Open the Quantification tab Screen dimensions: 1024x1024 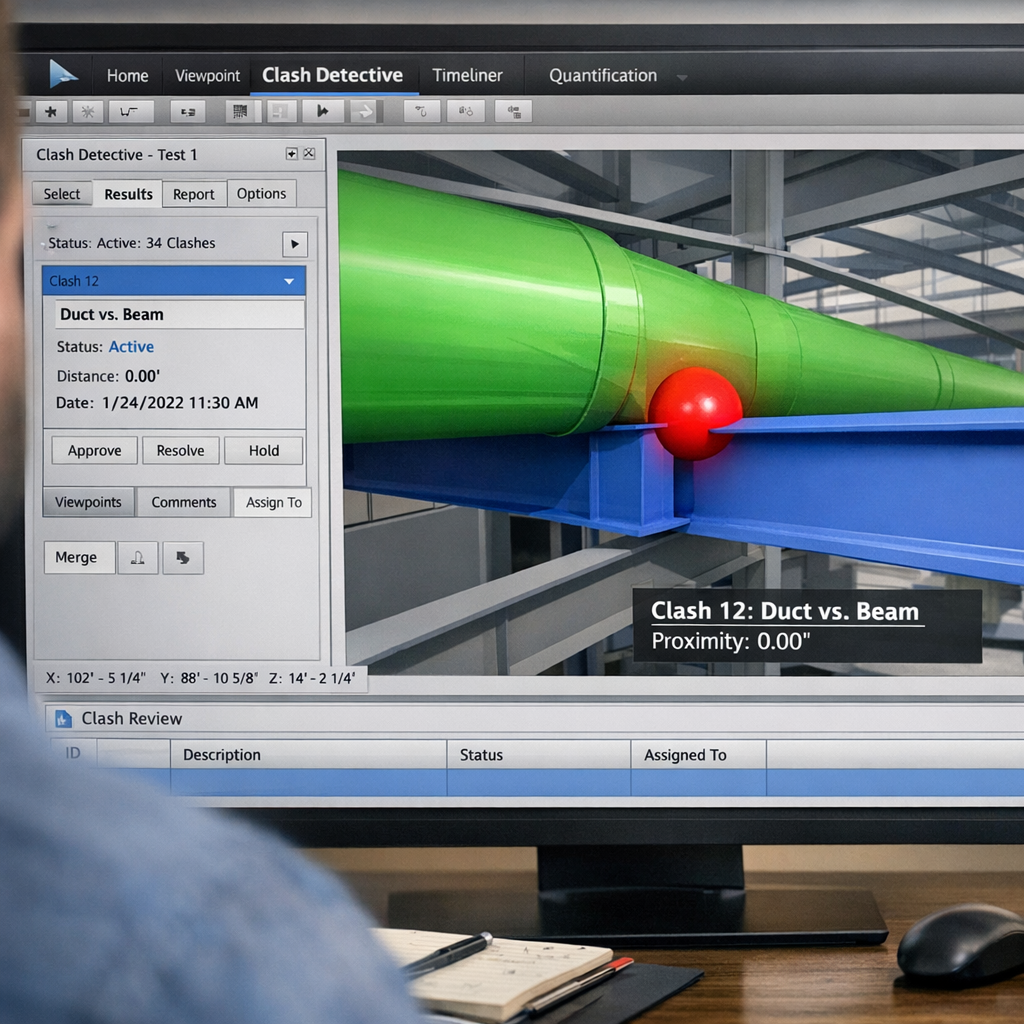coord(603,76)
